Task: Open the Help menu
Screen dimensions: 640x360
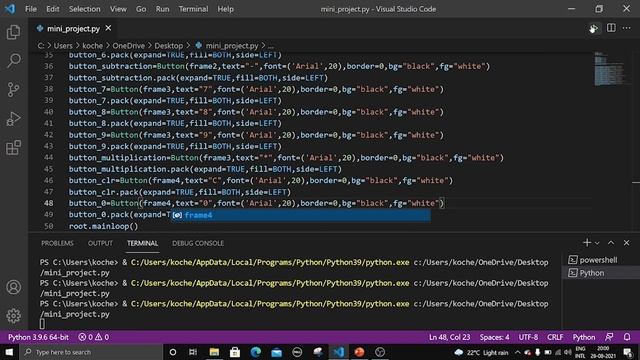Action: pos(225,9)
